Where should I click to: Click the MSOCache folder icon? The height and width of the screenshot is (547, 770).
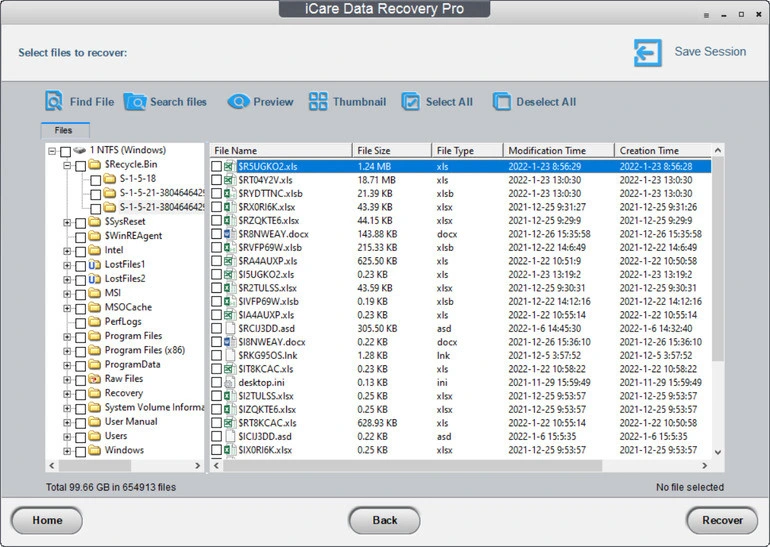[x=94, y=307]
